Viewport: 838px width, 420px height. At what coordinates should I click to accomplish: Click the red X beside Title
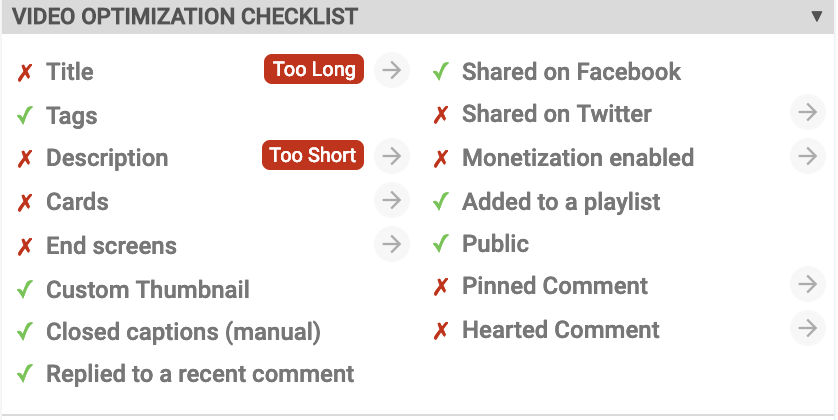(25, 72)
